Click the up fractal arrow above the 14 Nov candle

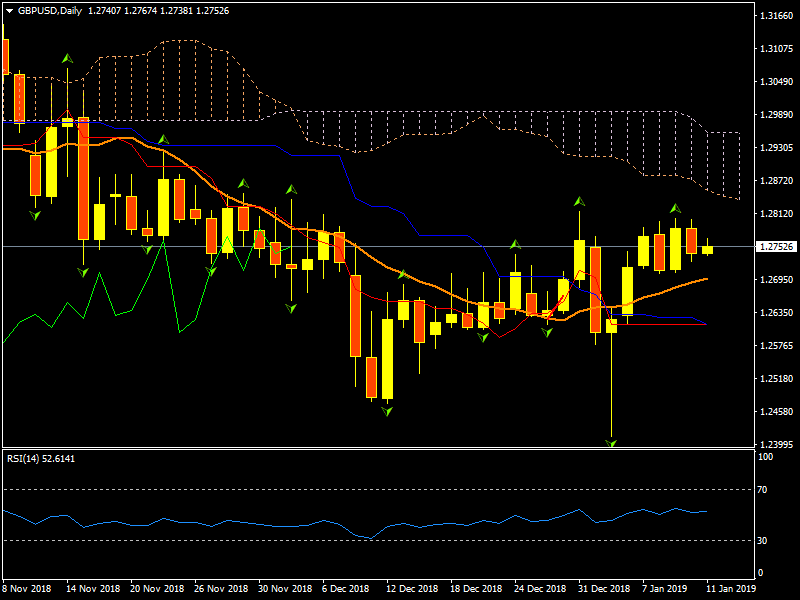68,60
